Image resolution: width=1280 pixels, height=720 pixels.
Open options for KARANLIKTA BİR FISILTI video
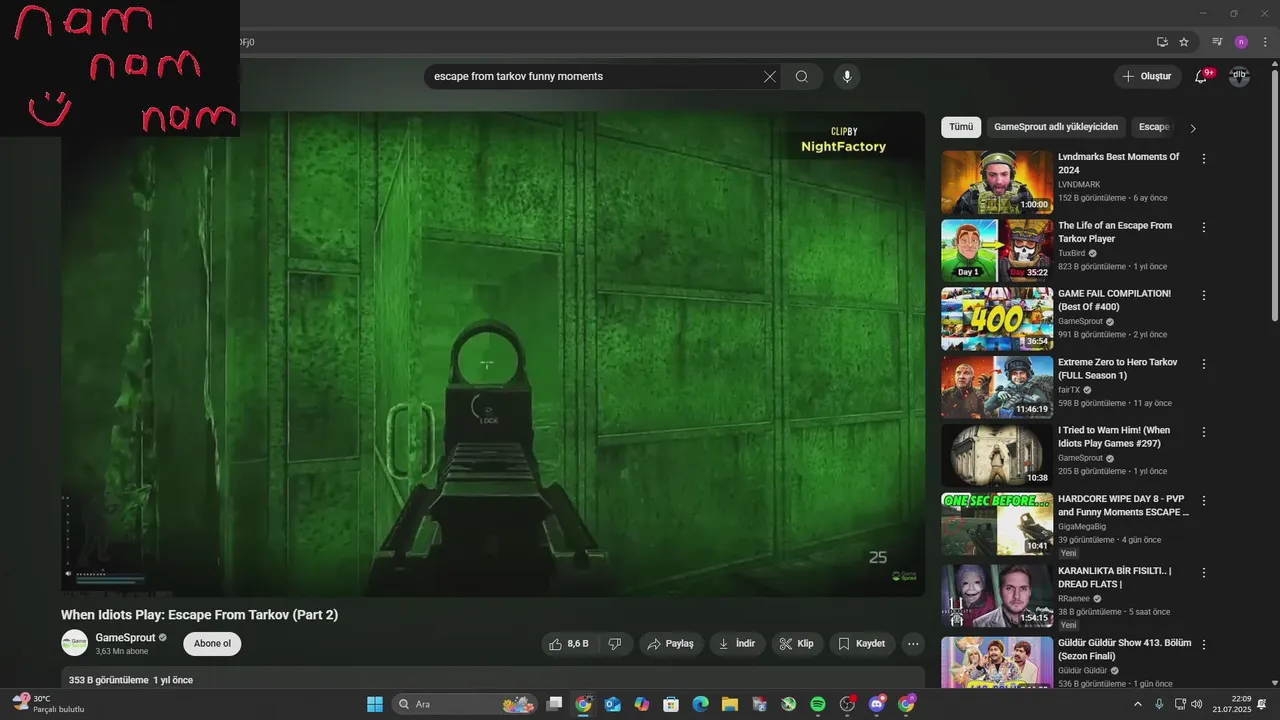pos(1204,573)
